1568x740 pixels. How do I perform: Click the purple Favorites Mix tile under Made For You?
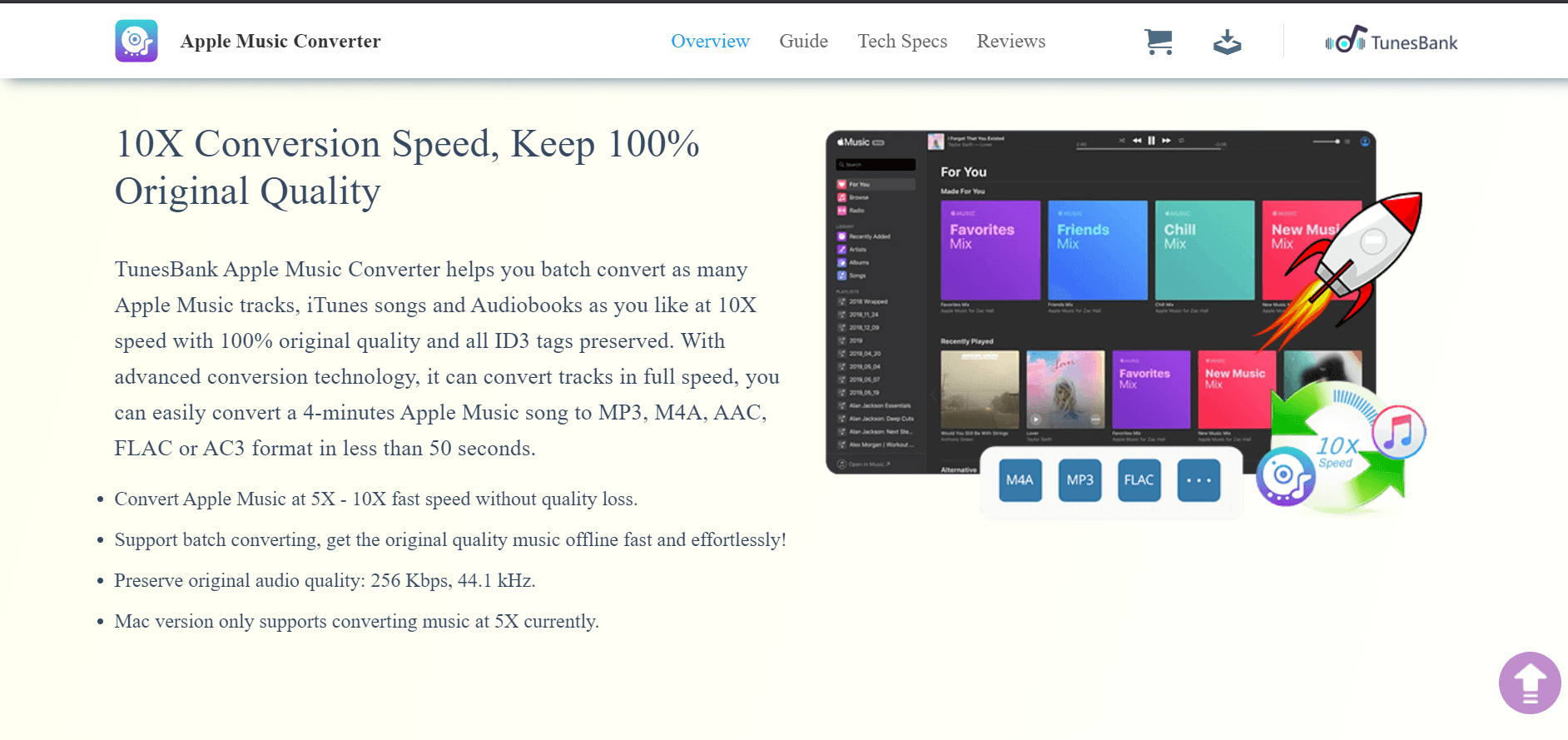pyautogui.click(x=990, y=250)
